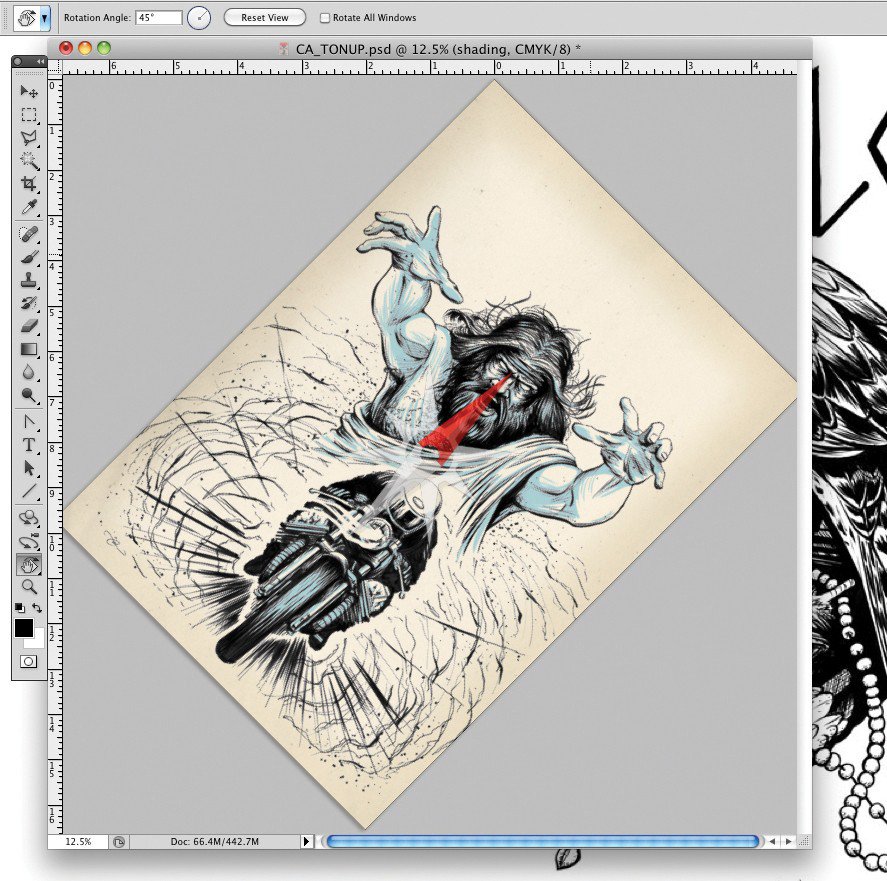This screenshot has height=881, width=887.
Task: Select the Blur tool
Action: coord(29,372)
